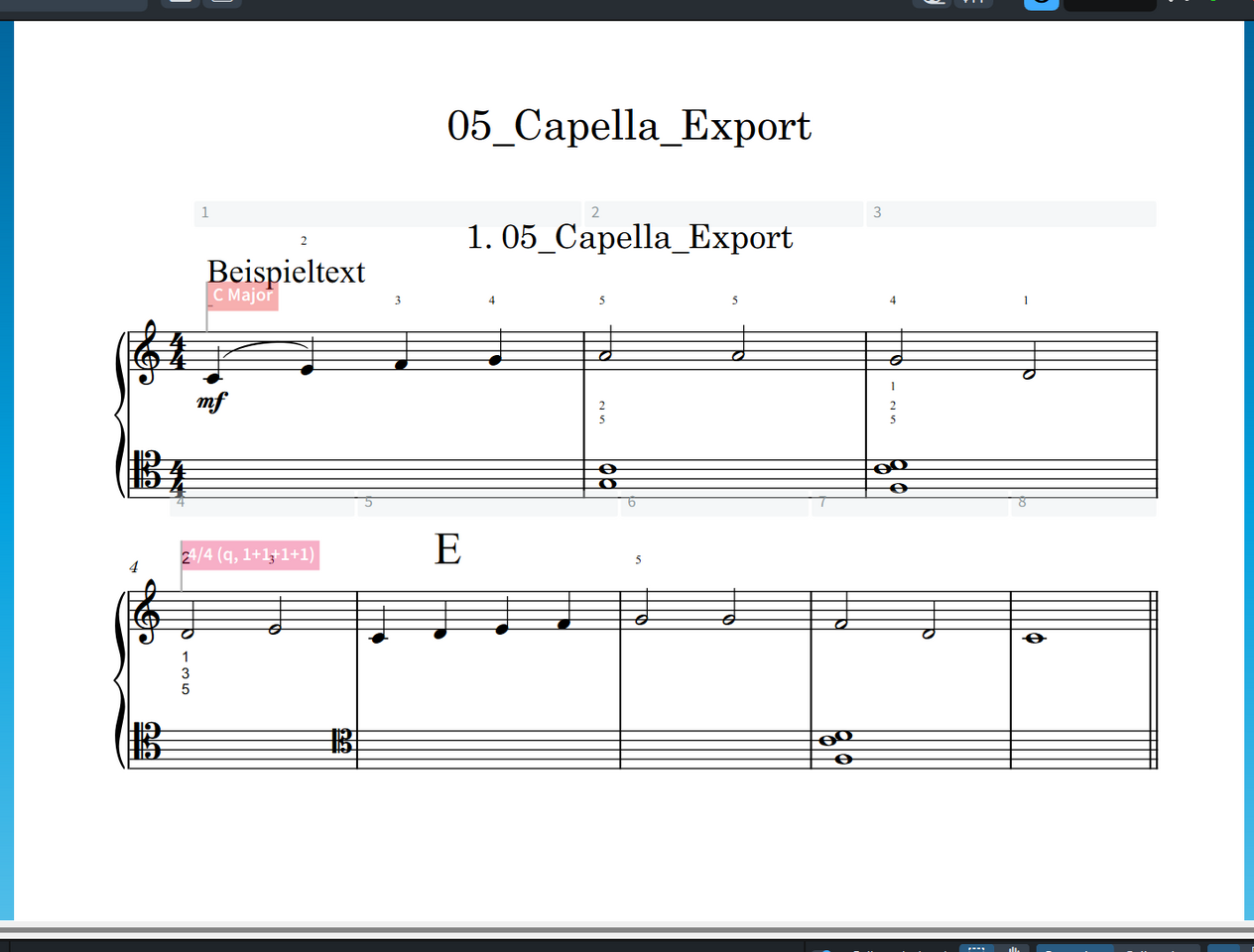Screen dimensions: 1254x952
Task: Select the mf dynamic marking
Action: click(x=211, y=401)
